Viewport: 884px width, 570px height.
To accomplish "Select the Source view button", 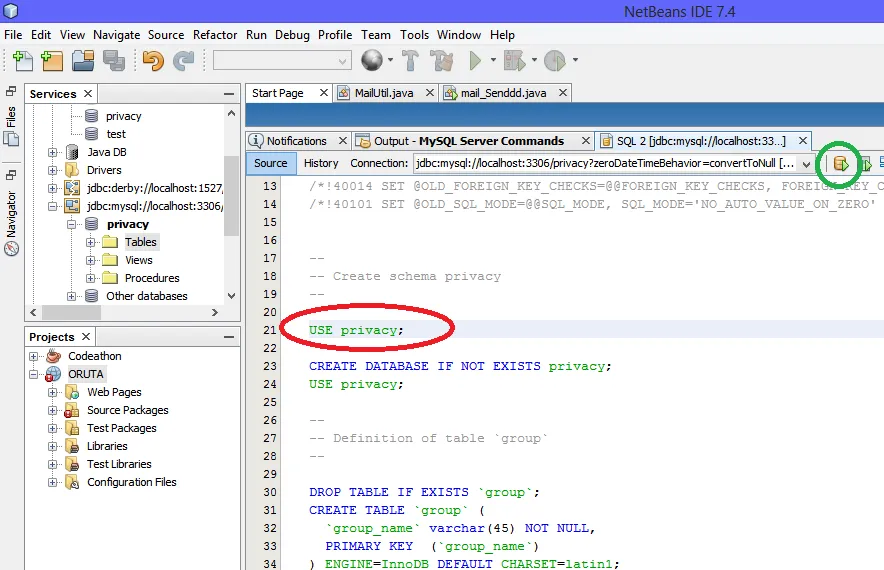I will pyautogui.click(x=271, y=164).
